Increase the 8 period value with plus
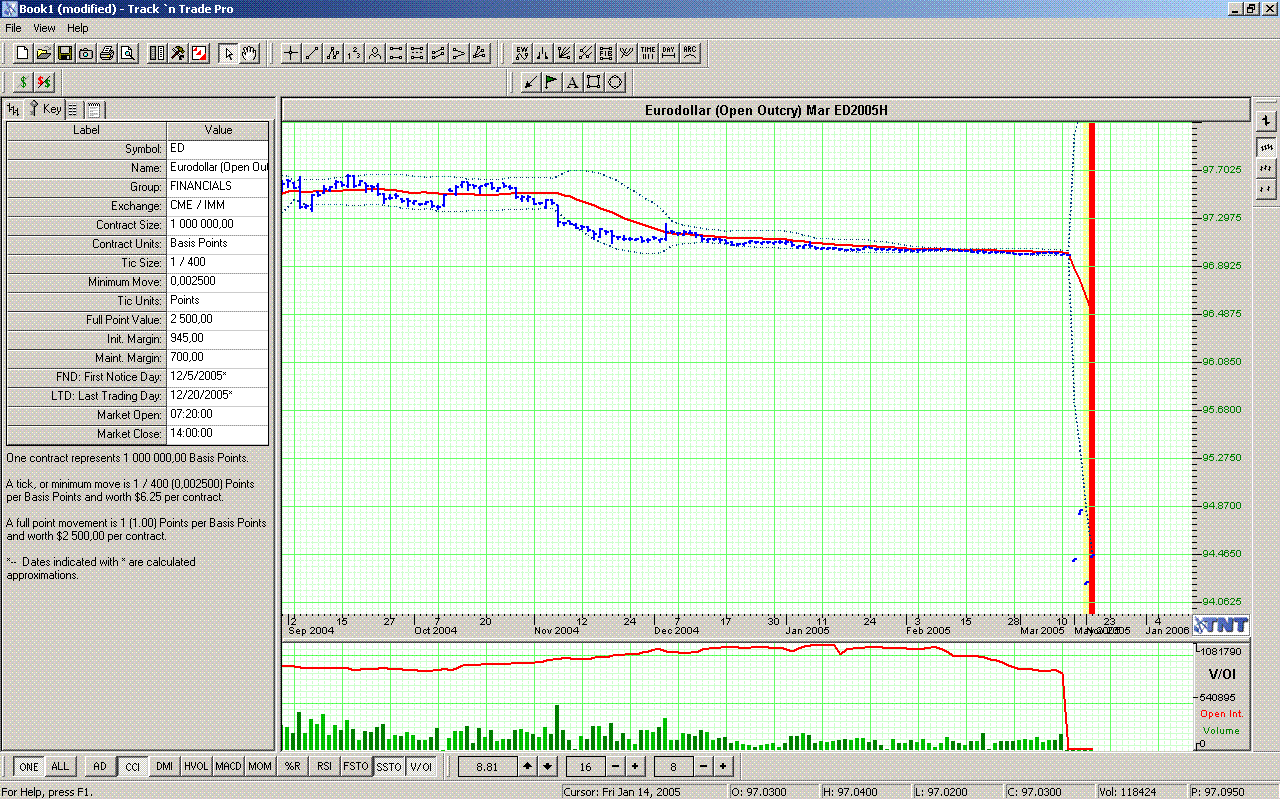1280x800 pixels. [x=722, y=767]
